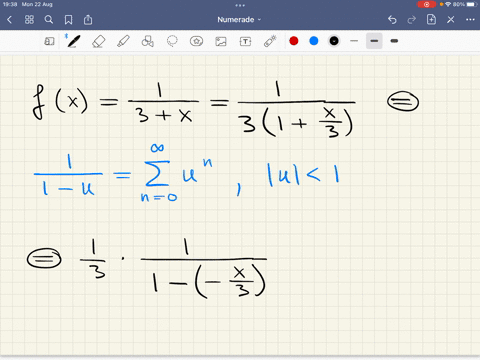
Task: Redo the last undone stroke
Action: [x=412, y=20]
